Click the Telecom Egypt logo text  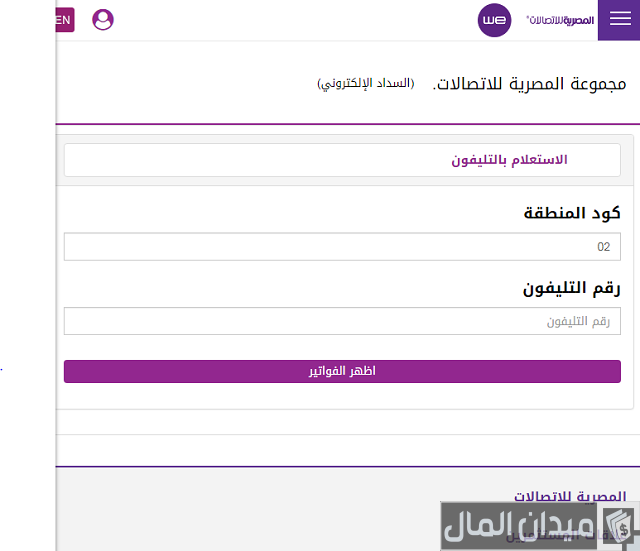(x=560, y=20)
